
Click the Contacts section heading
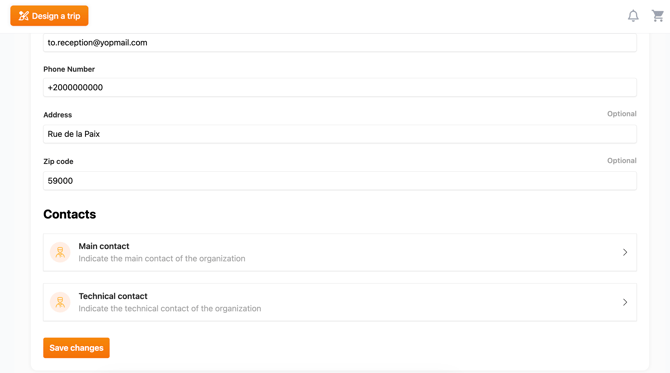coord(70,214)
